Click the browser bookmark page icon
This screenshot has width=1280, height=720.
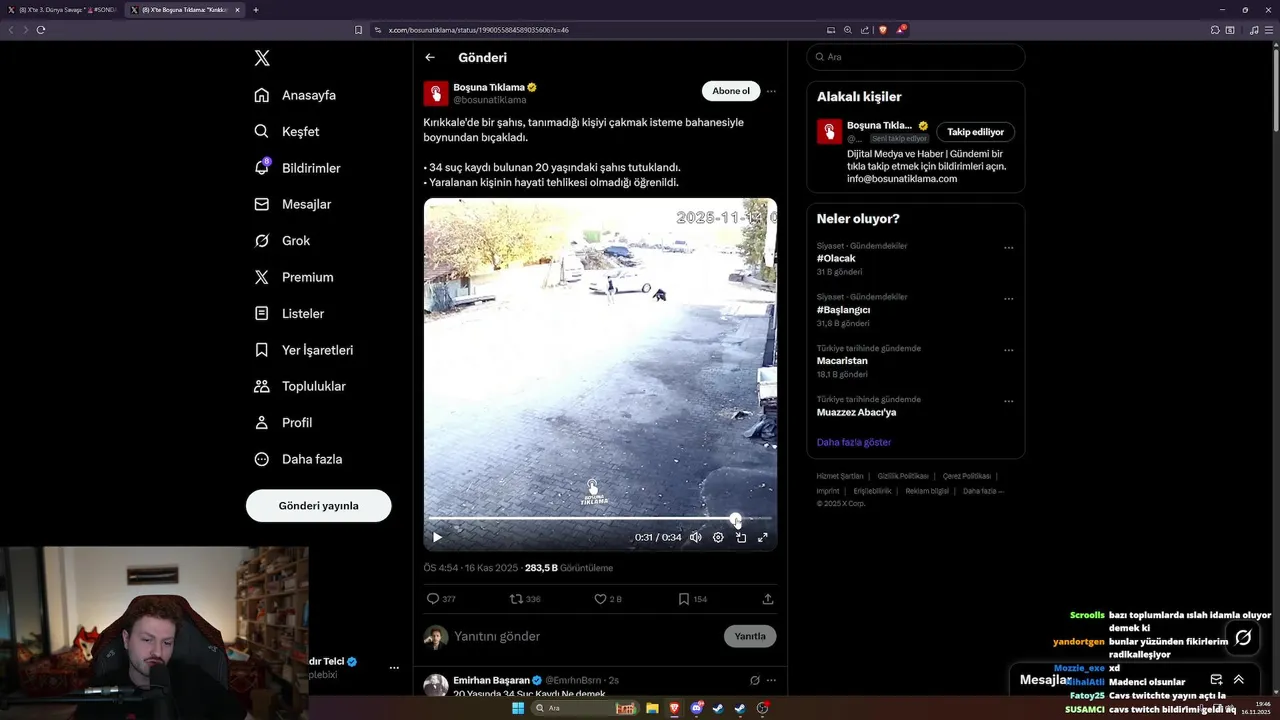359,30
